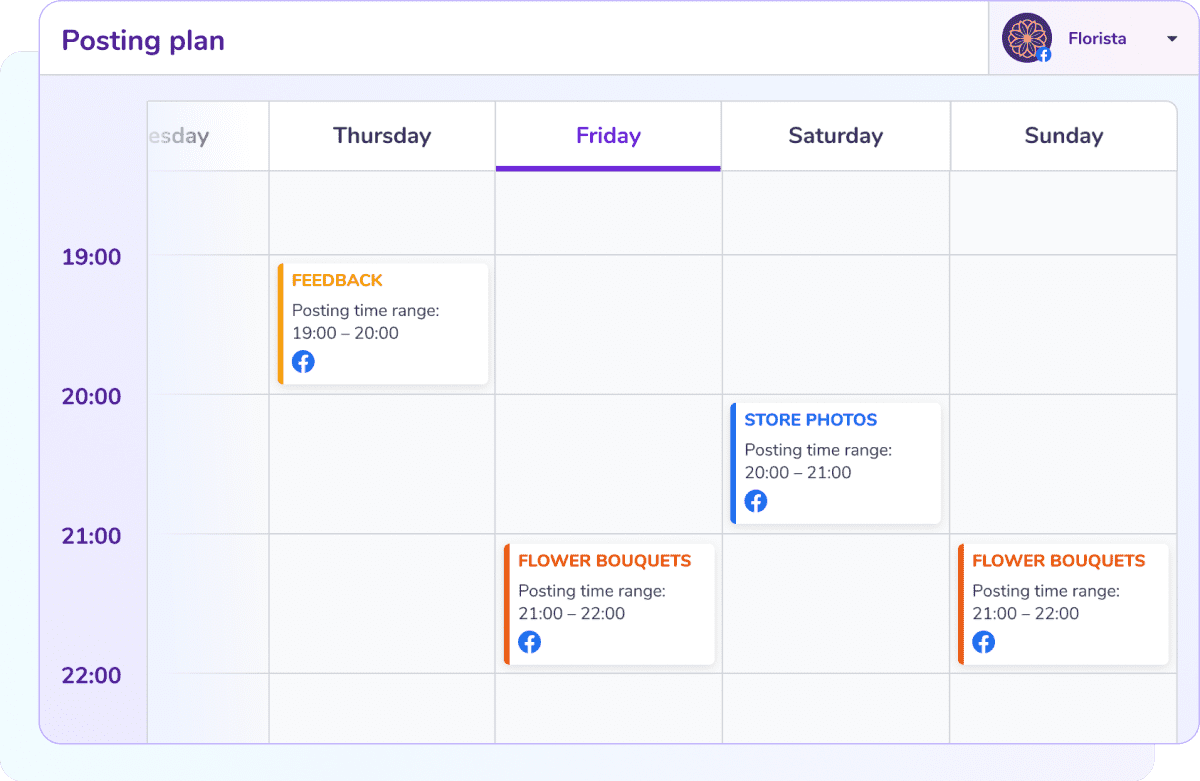
Task: Click the Facebook icon on Friday's FLOWER BOUQUETS
Action: (x=529, y=642)
